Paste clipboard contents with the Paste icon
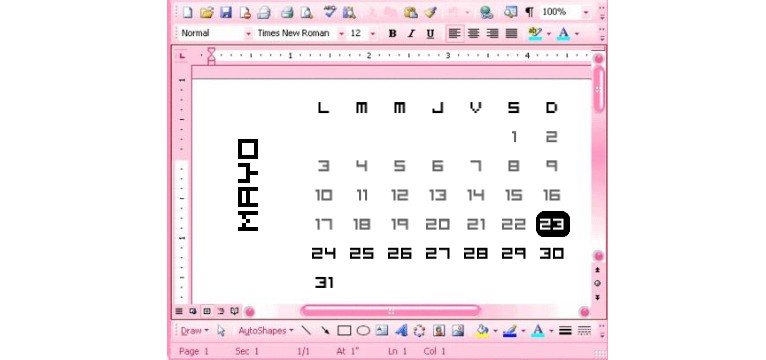 410,12
